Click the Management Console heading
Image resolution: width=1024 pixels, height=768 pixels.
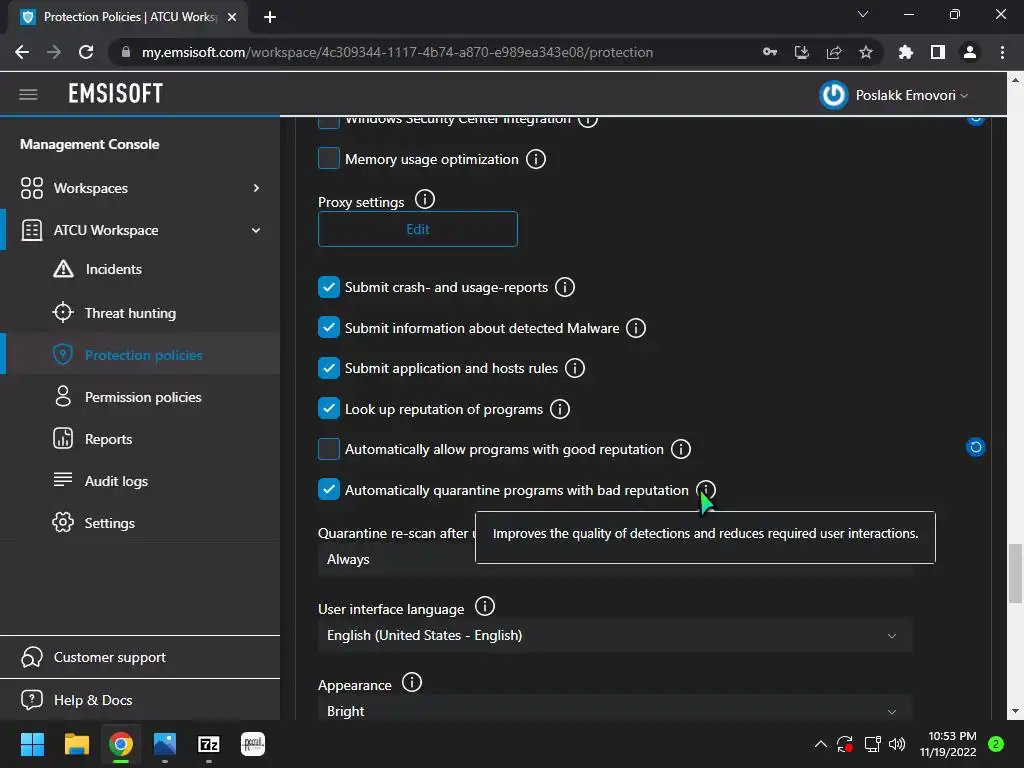pyautogui.click(x=89, y=144)
